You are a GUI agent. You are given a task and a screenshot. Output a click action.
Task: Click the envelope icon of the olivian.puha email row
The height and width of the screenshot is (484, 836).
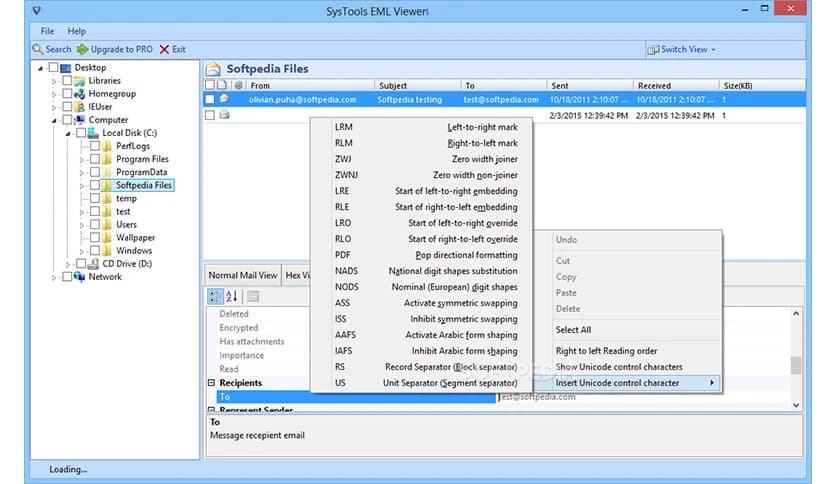point(224,99)
